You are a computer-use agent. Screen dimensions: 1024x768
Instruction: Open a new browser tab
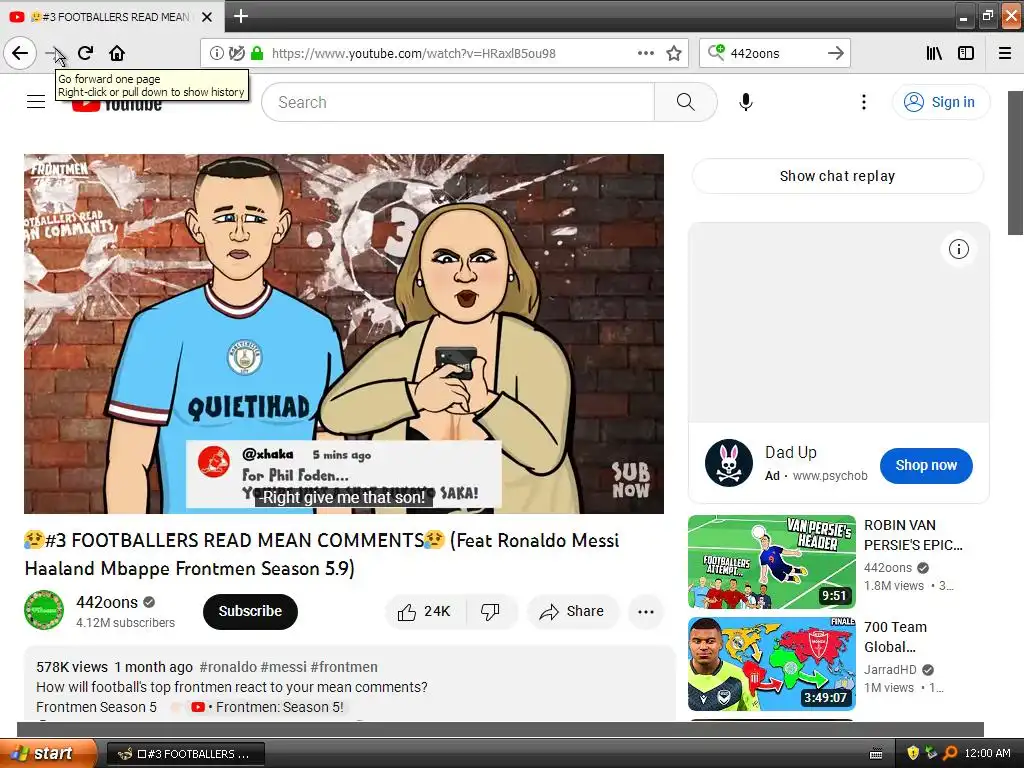(x=241, y=16)
